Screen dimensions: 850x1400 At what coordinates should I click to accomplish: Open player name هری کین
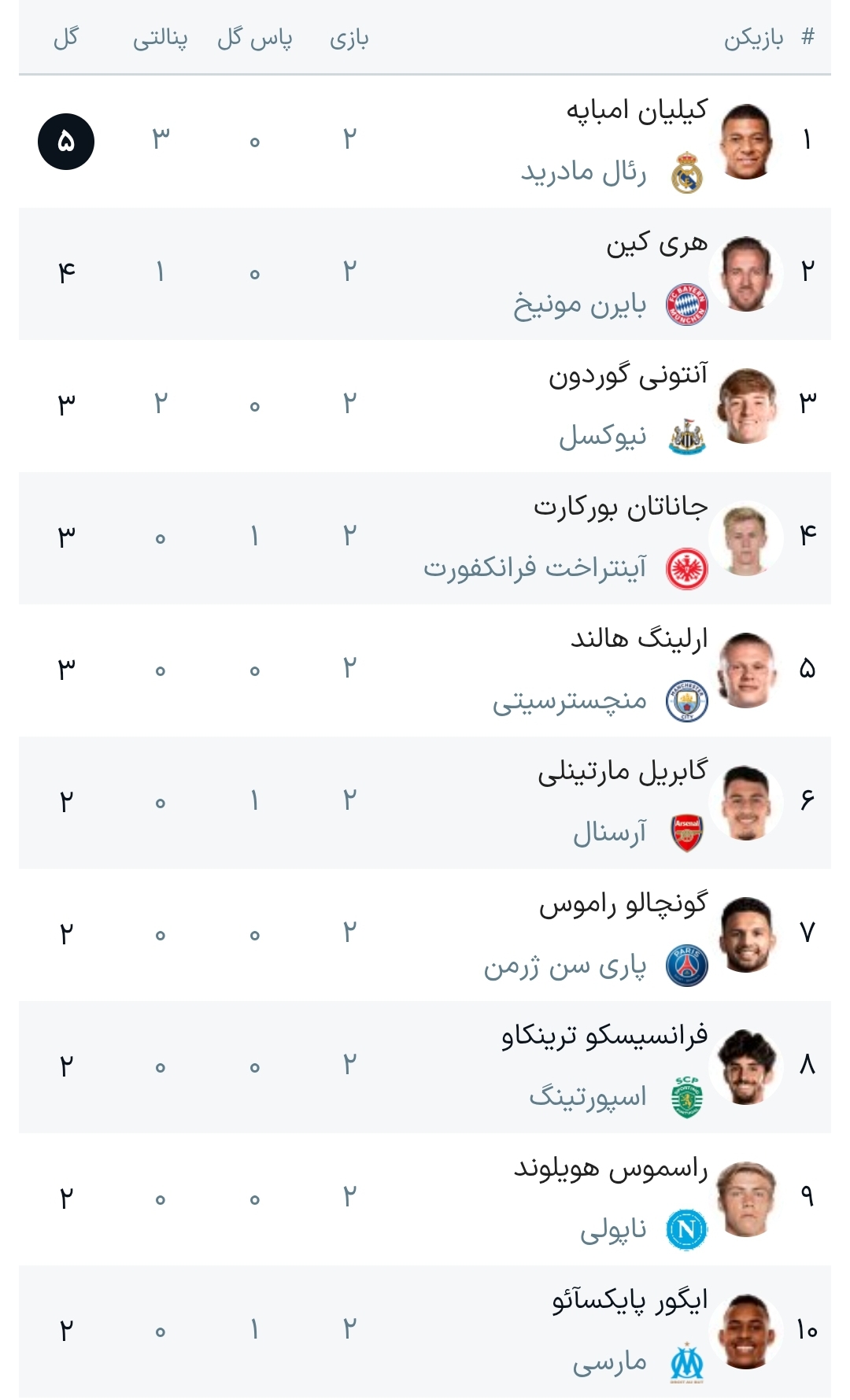tap(656, 244)
